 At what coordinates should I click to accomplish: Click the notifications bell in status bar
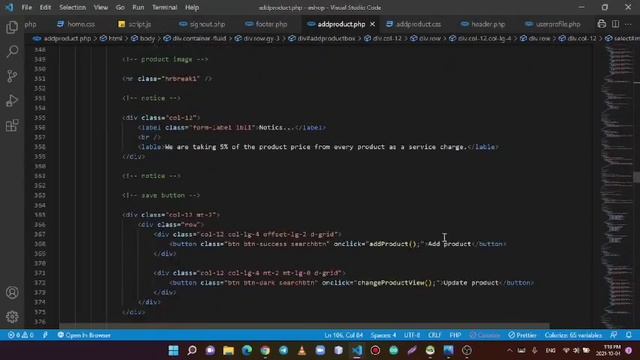(629, 335)
